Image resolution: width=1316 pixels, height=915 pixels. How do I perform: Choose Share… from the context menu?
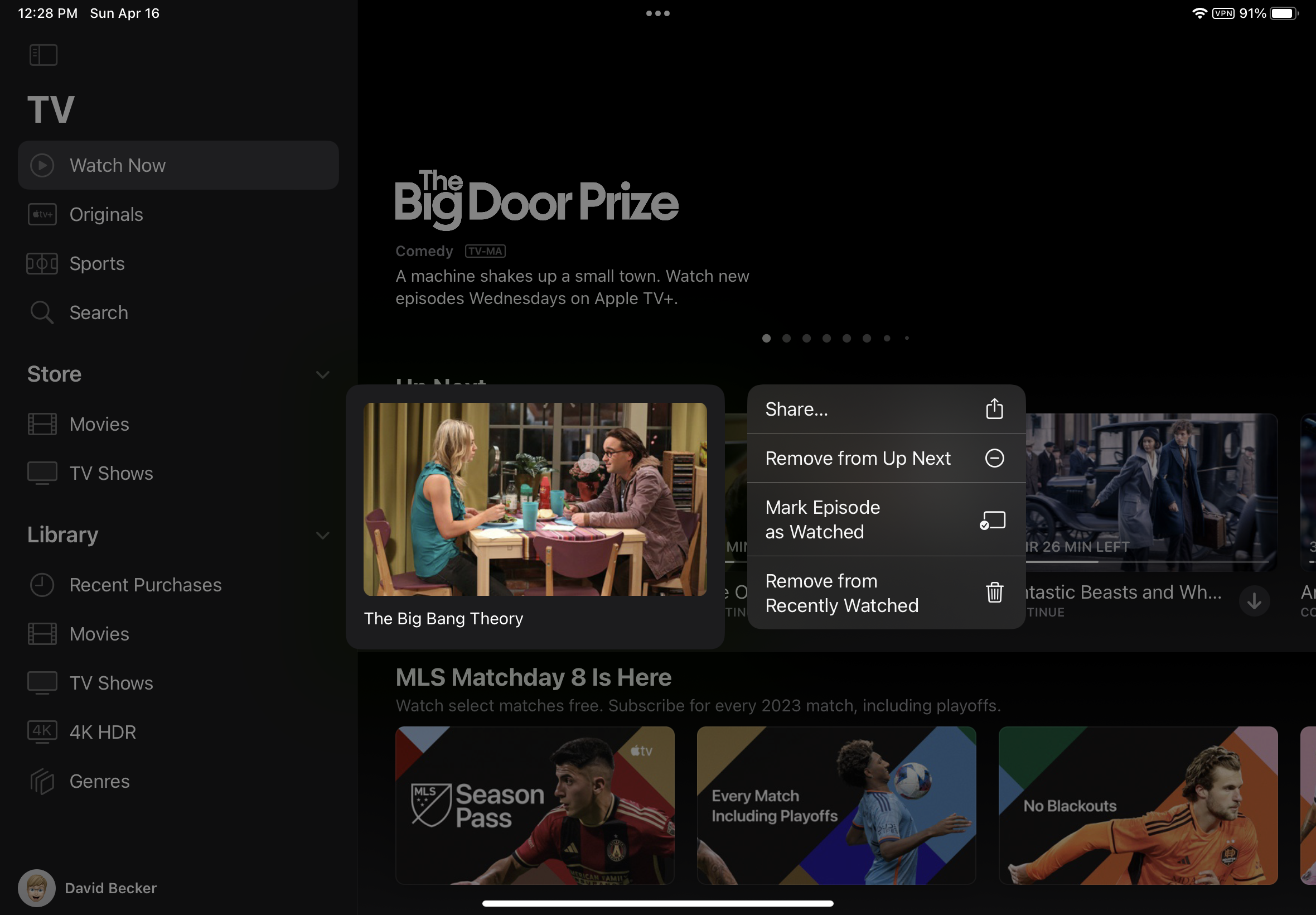coord(886,409)
